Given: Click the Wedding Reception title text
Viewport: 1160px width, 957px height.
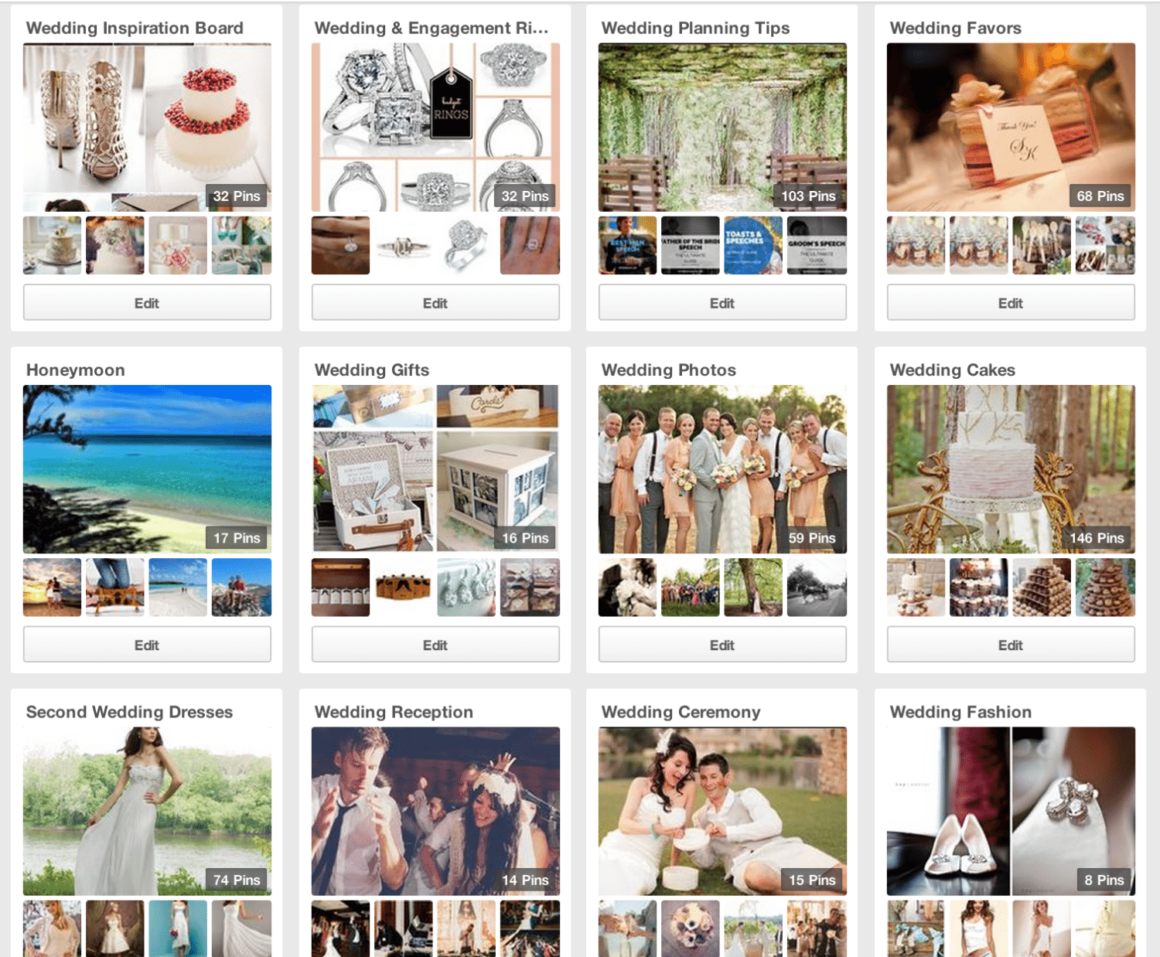Looking at the screenshot, I should pos(393,712).
